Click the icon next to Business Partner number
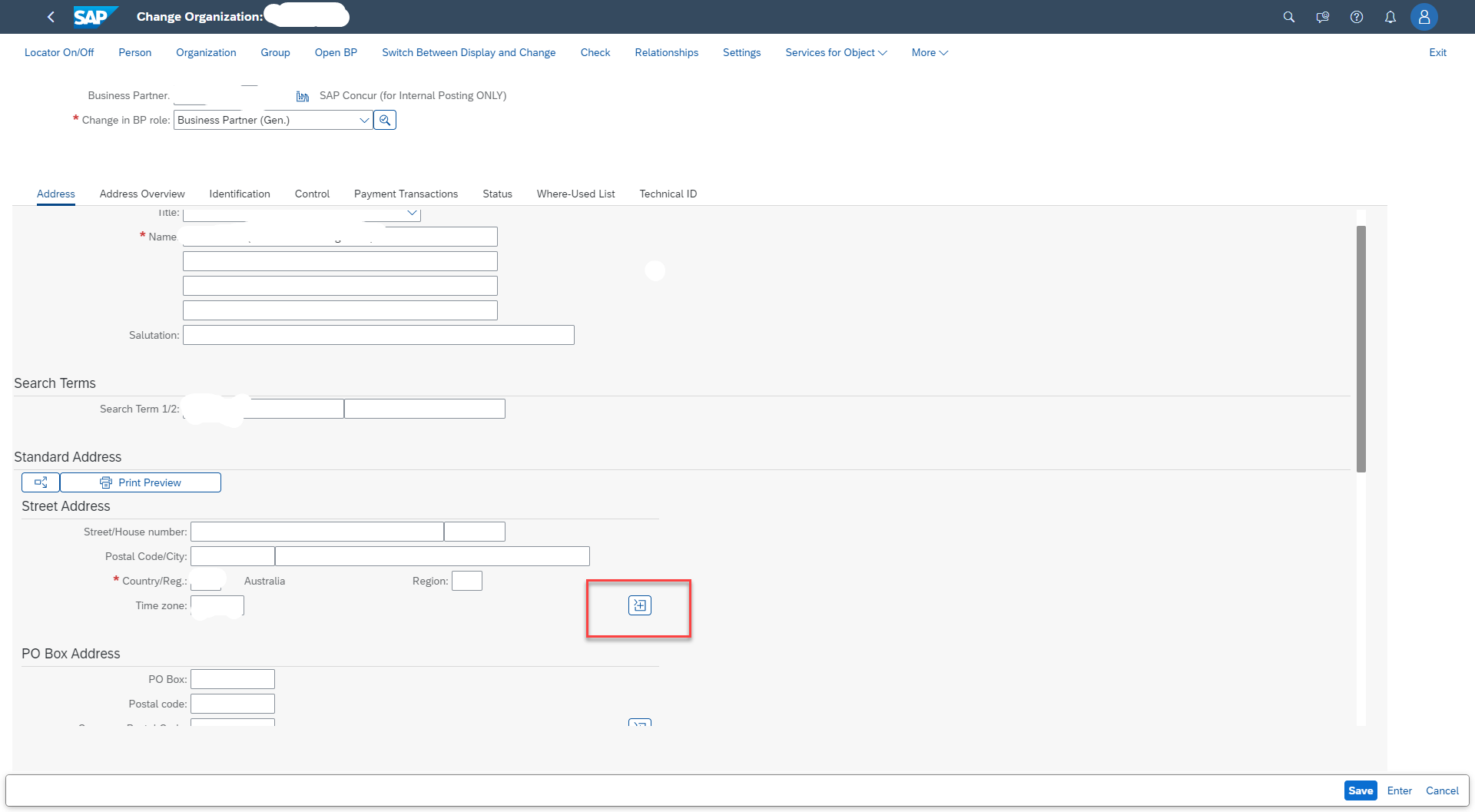The image size is (1475, 812). pos(303,96)
